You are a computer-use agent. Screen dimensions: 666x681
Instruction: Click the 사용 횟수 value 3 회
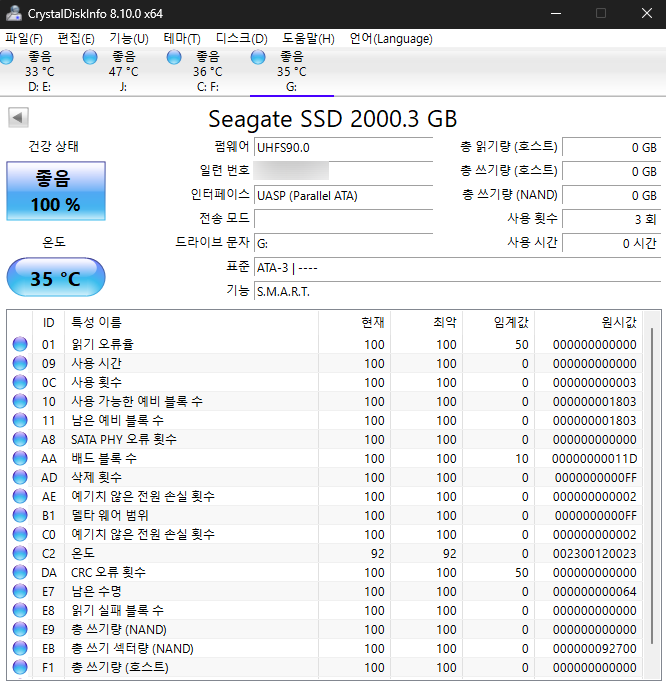pyautogui.click(x=612, y=219)
